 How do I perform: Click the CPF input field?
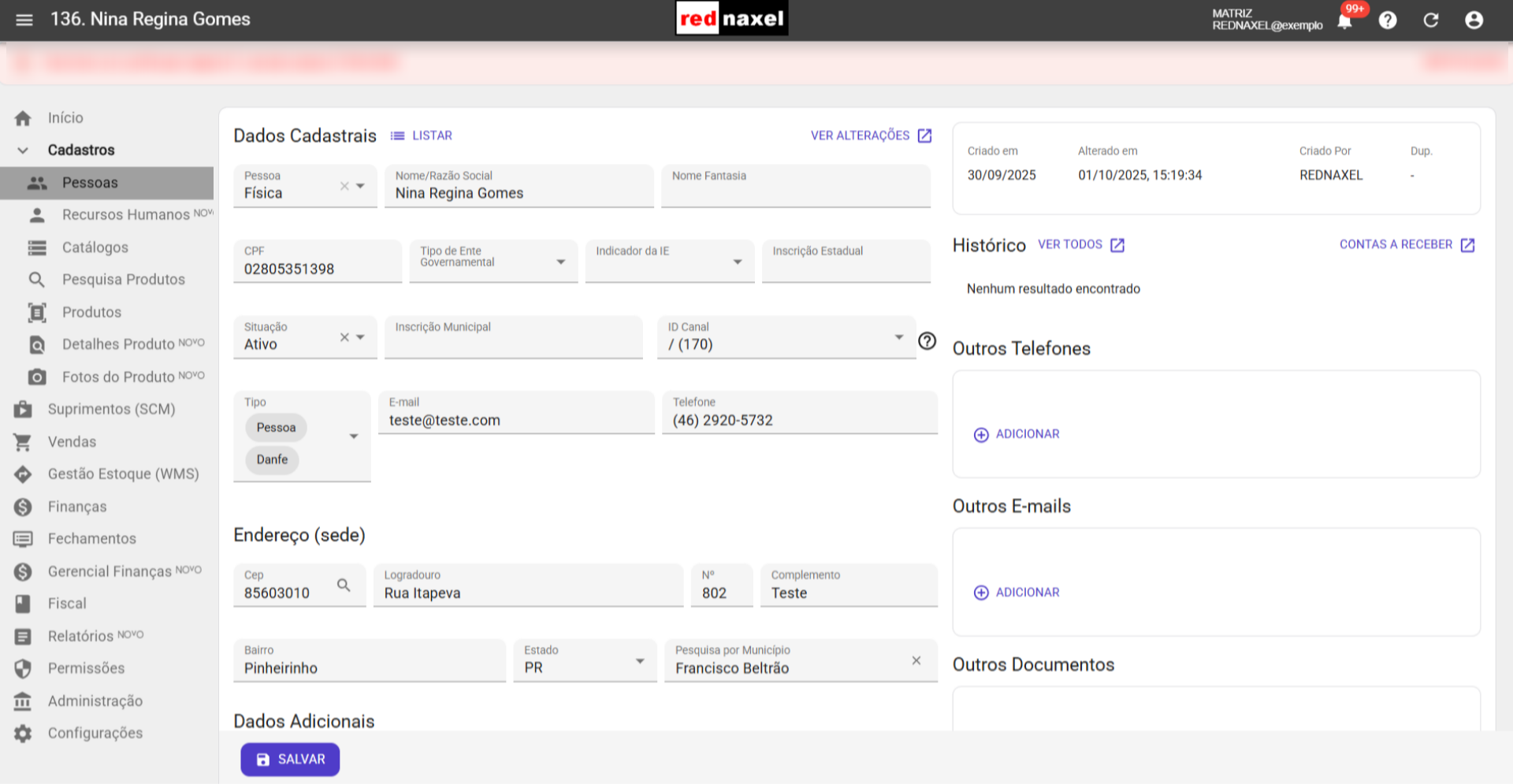[318, 262]
